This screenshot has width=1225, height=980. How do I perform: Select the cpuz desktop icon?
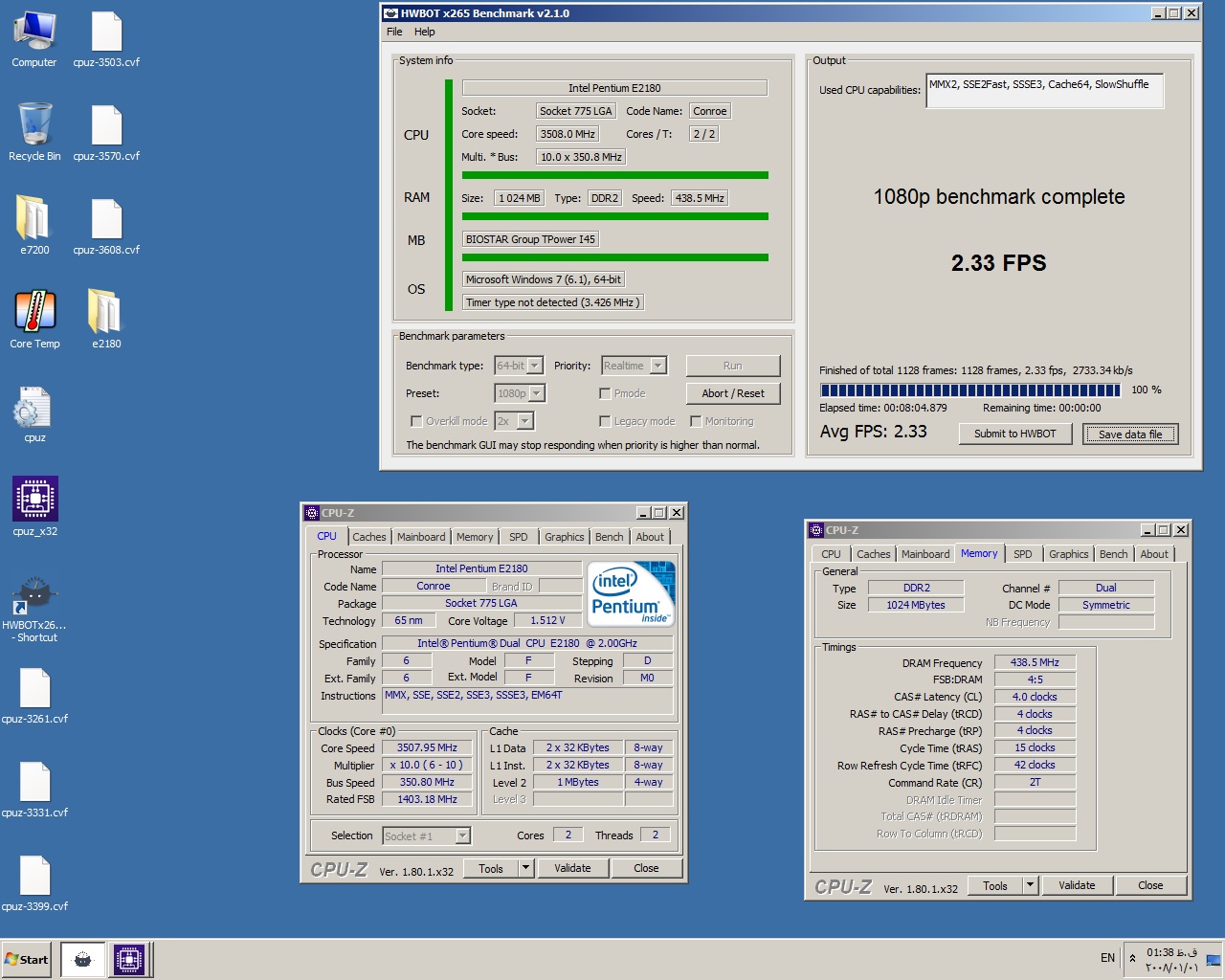click(34, 413)
